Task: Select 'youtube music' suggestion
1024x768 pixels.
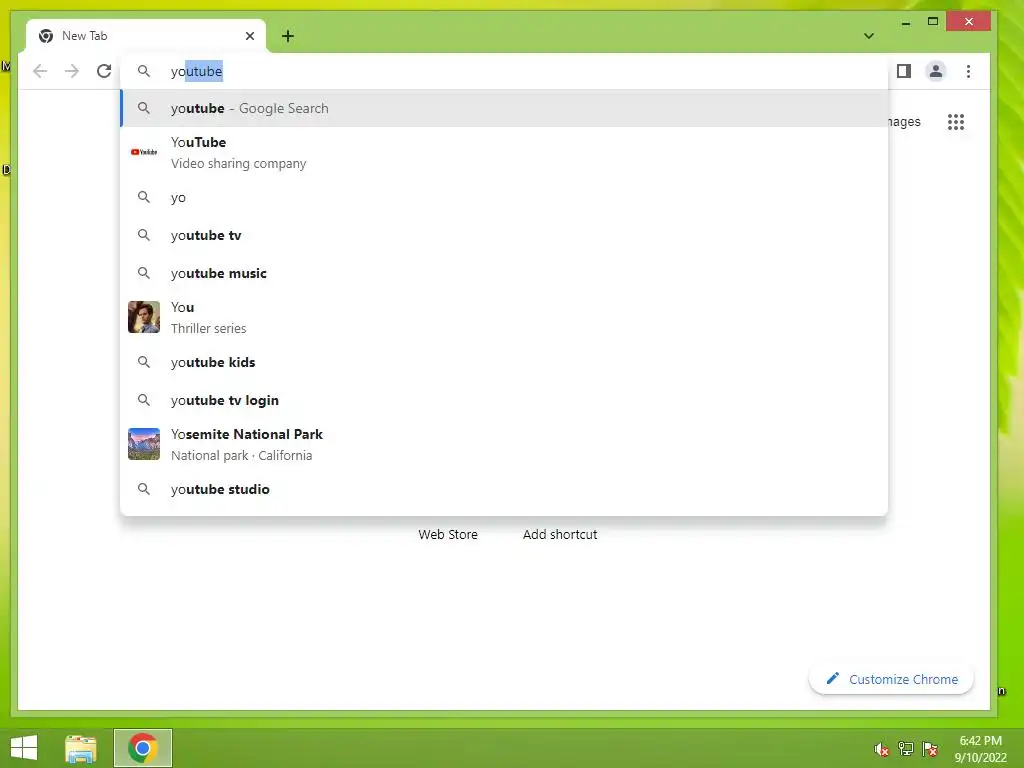Action: pyautogui.click(x=504, y=273)
